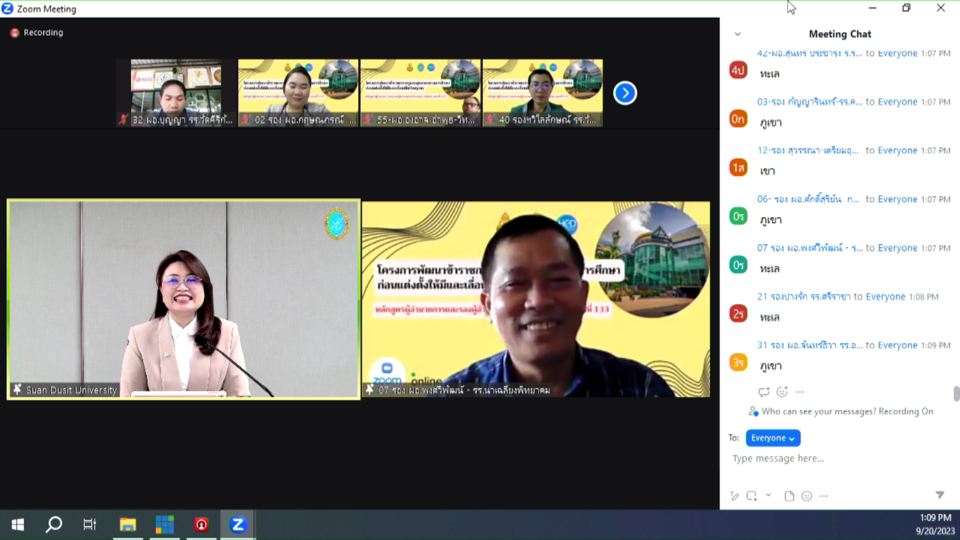Click the red 4ป avatar in chat

738,70
